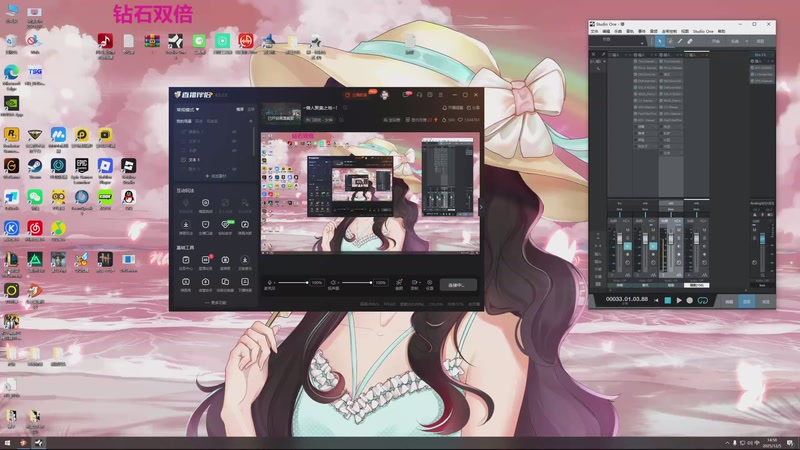
Task: Click microphone 100% volume value box
Action: pyautogui.click(x=317, y=283)
